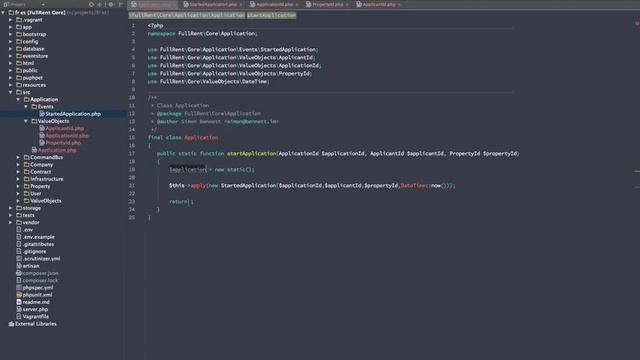The width and height of the screenshot is (640, 360).
Task: Close the ApplicantId.php tab
Action: click(400, 4)
